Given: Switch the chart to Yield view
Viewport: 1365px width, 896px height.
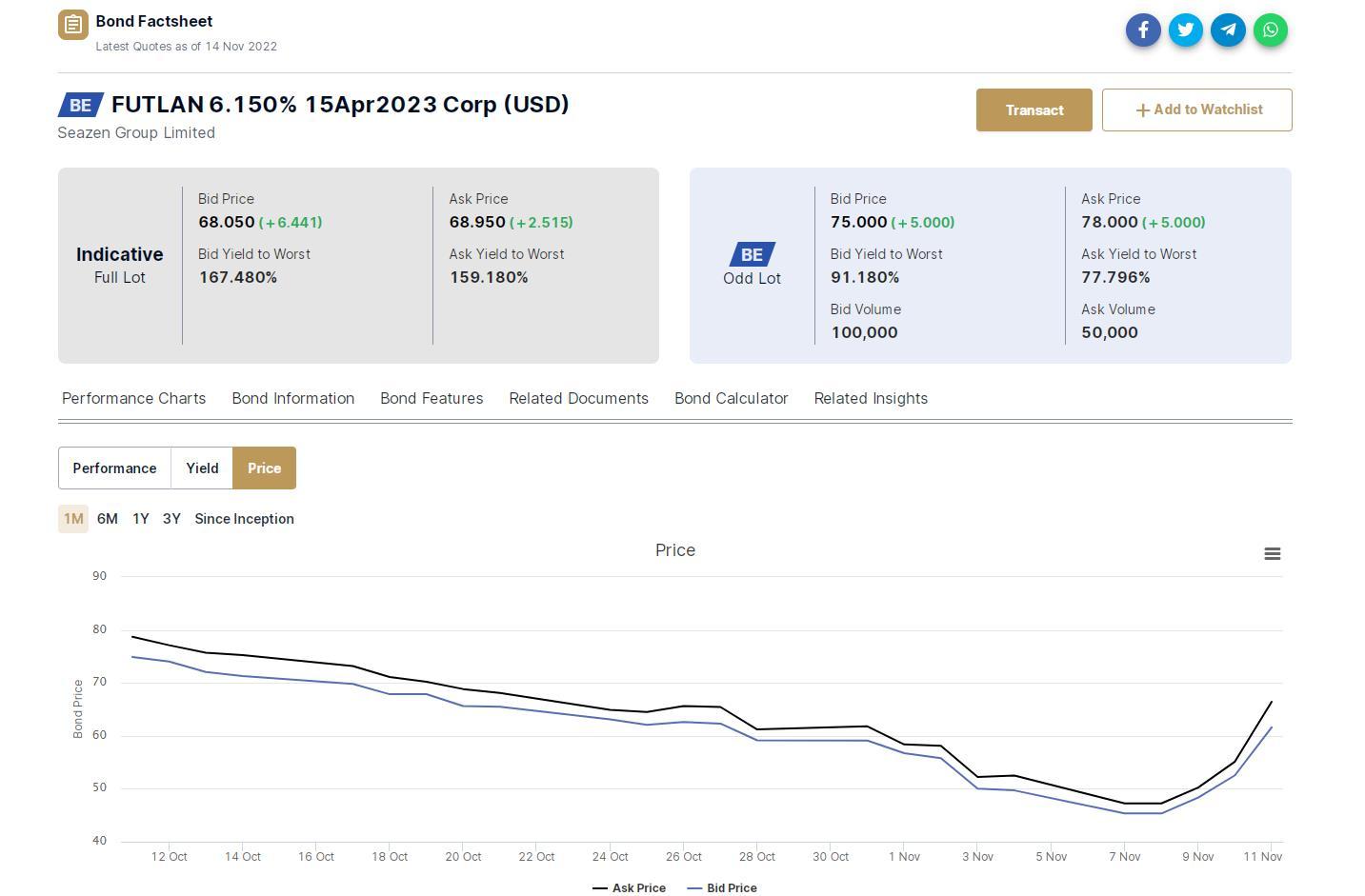Looking at the screenshot, I should point(202,468).
